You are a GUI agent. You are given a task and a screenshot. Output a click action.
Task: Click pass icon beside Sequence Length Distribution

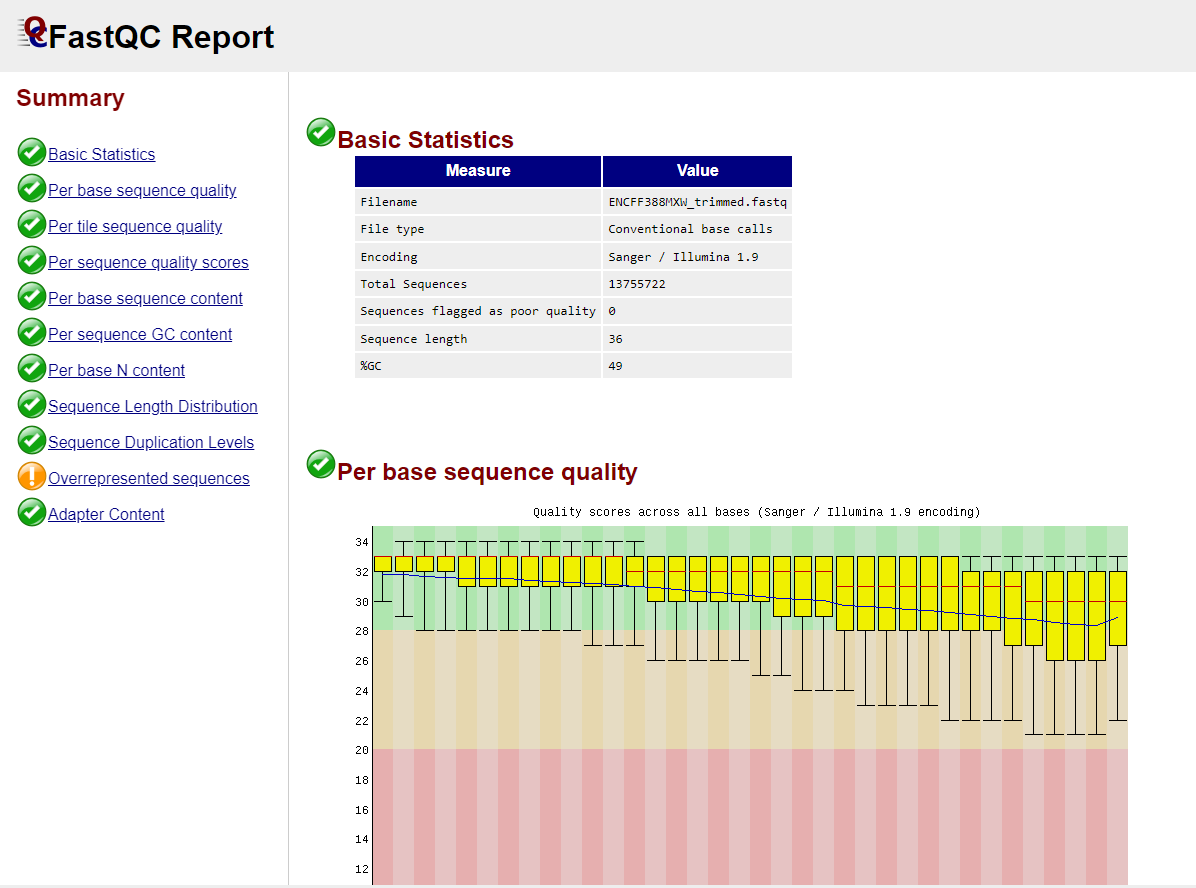tap(31, 404)
